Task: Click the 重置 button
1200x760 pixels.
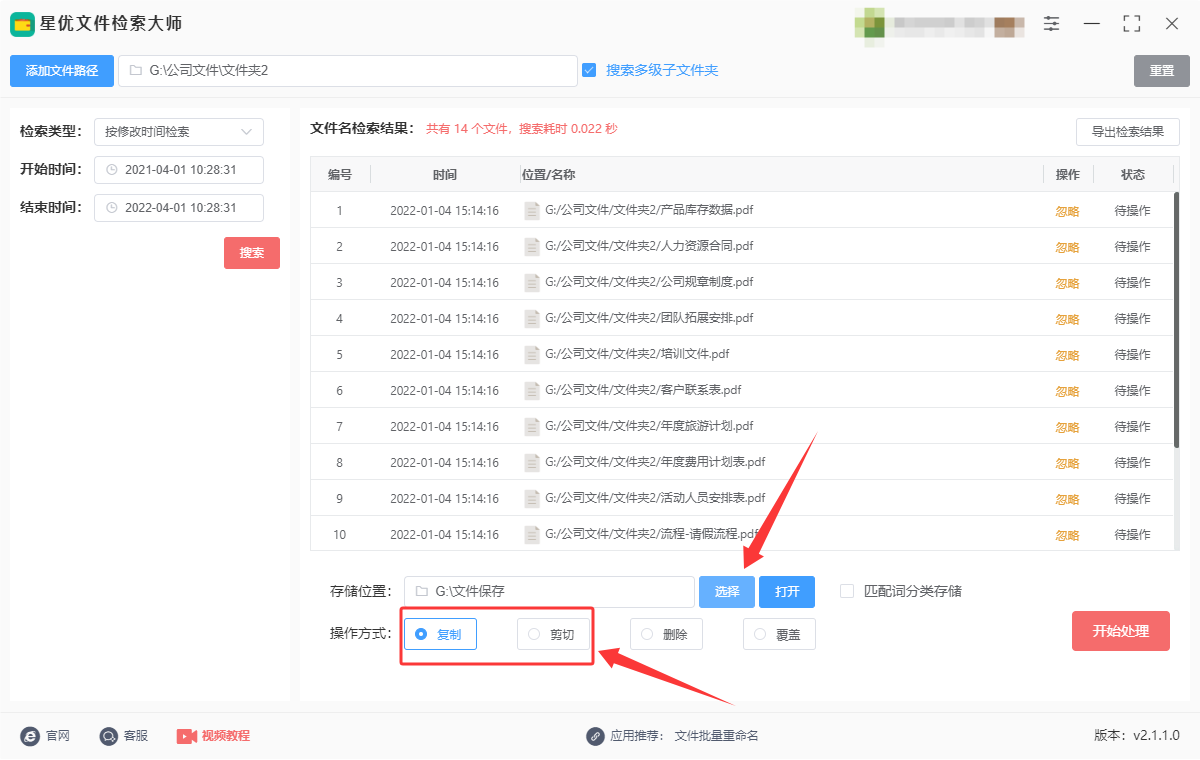Action: [x=1162, y=71]
